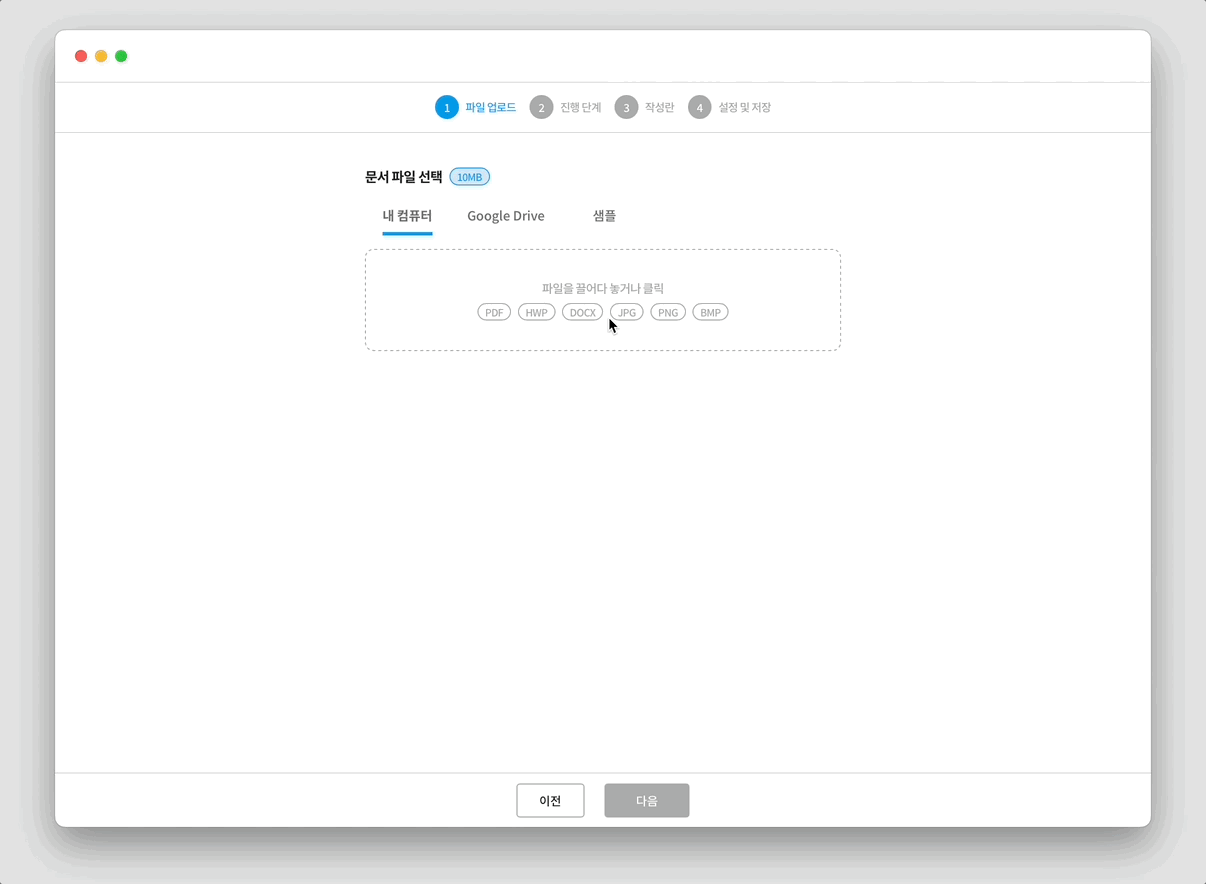Image resolution: width=1206 pixels, height=884 pixels.
Task: Click the 이전 button
Action: pyautogui.click(x=550, y=801)
